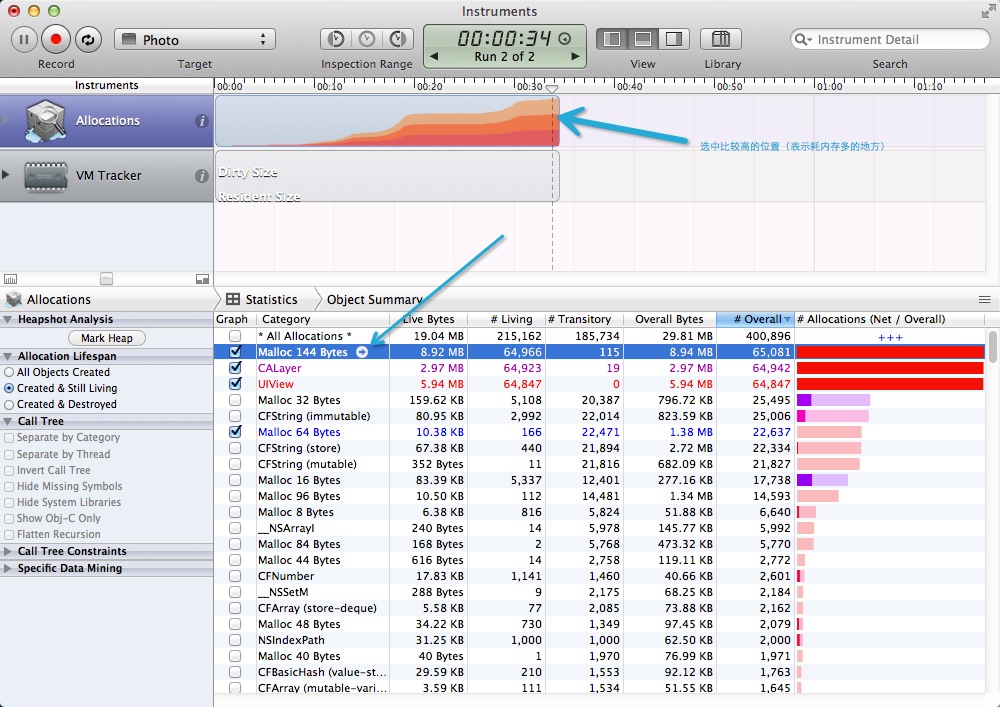Image resolution: width=1000 pixels, height=707 pixels.
Task: Click the clock icon beside the timer display
Action: point(564,39)
